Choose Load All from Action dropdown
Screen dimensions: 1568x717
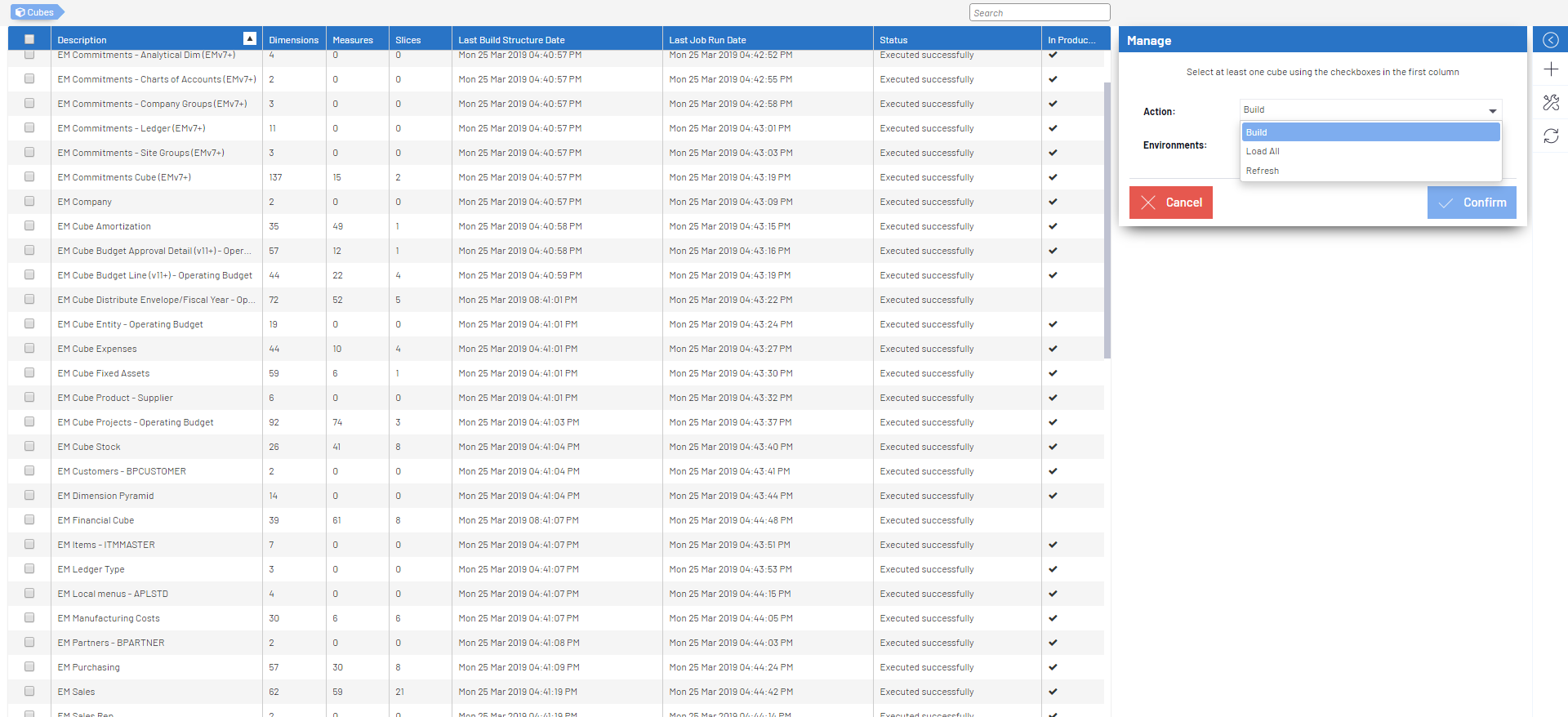(1263, 152)
